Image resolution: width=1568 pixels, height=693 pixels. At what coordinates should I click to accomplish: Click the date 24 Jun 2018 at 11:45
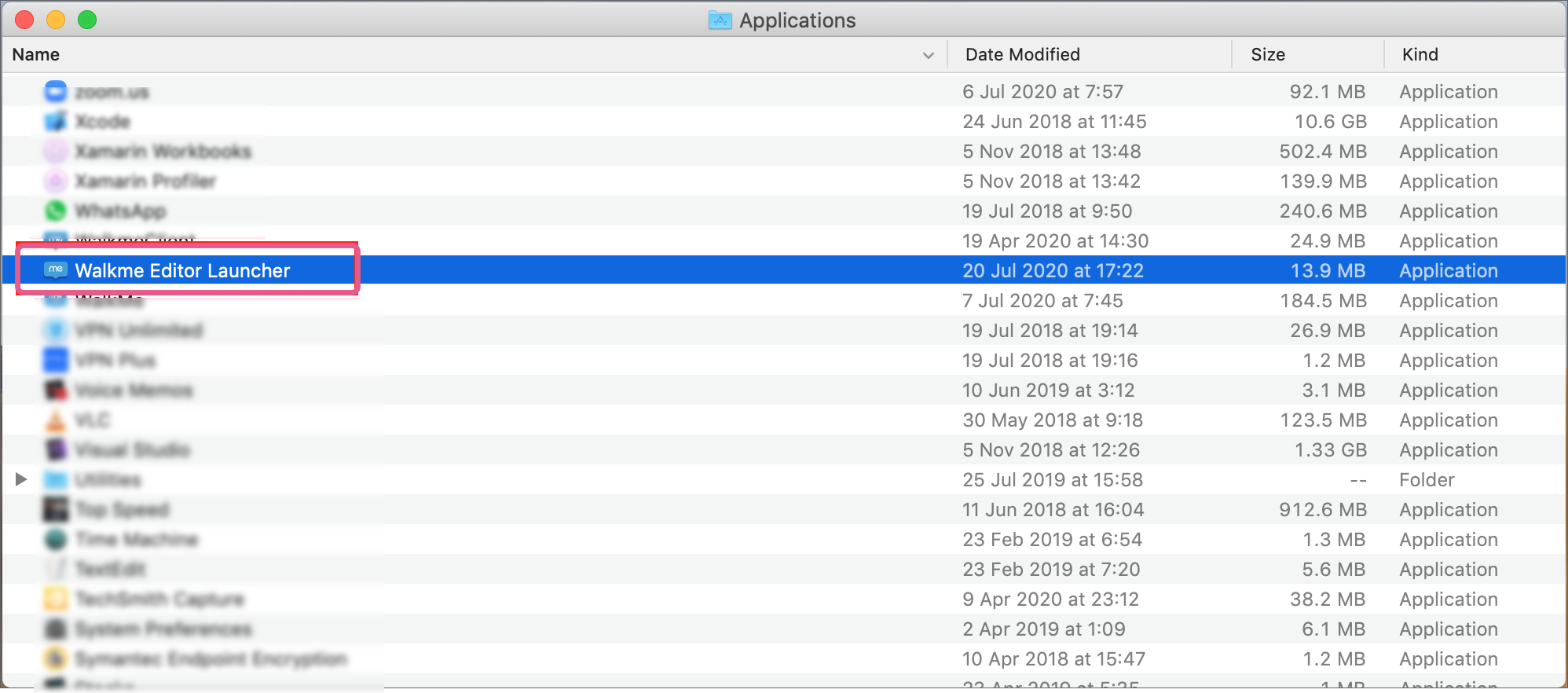(1054, 122)
